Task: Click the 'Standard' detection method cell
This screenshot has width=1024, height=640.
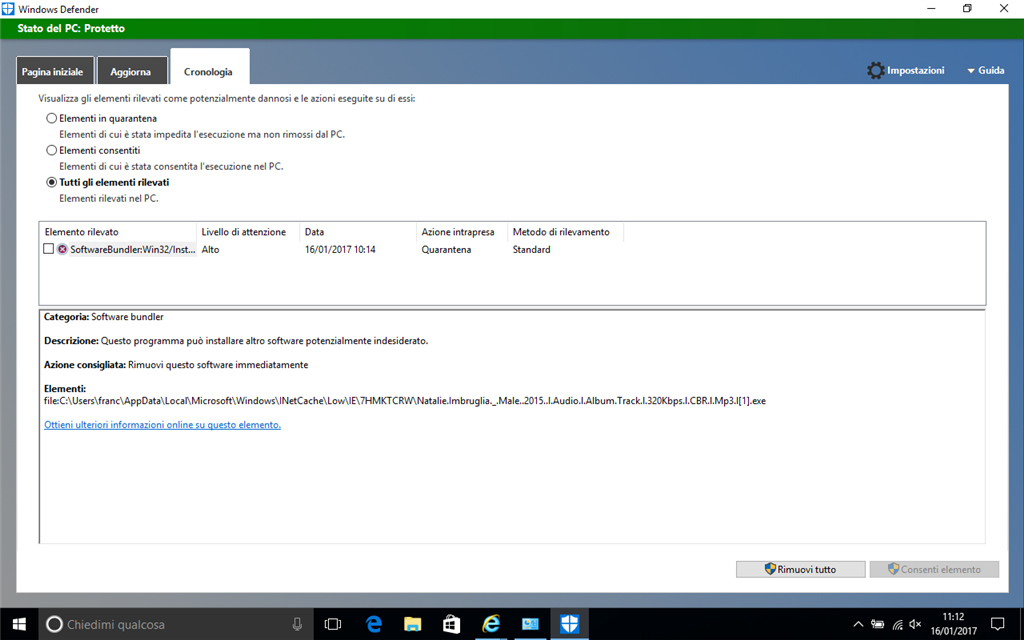Action: (x=532, y=249)
